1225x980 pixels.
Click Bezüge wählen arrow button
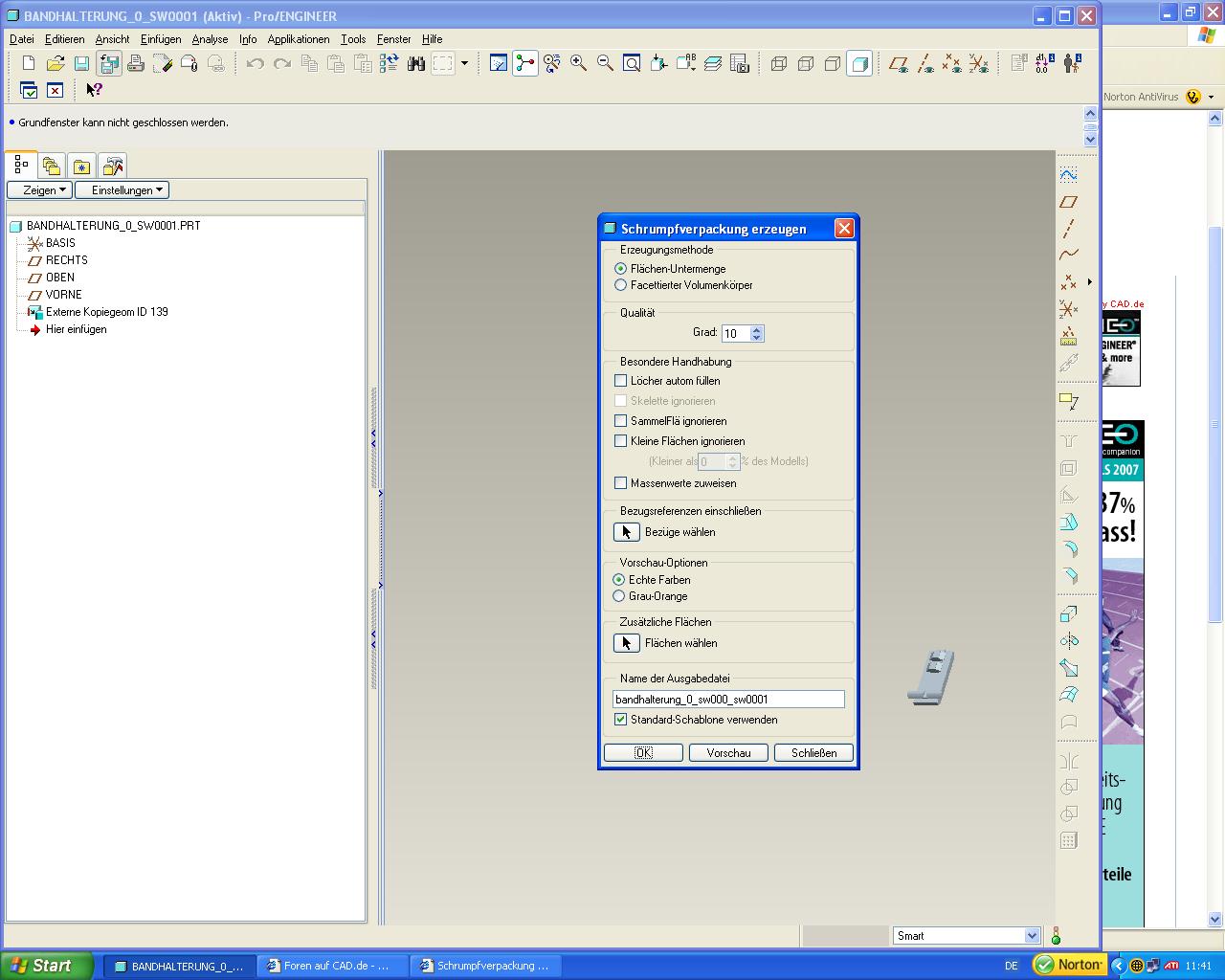tap(626, 532)
